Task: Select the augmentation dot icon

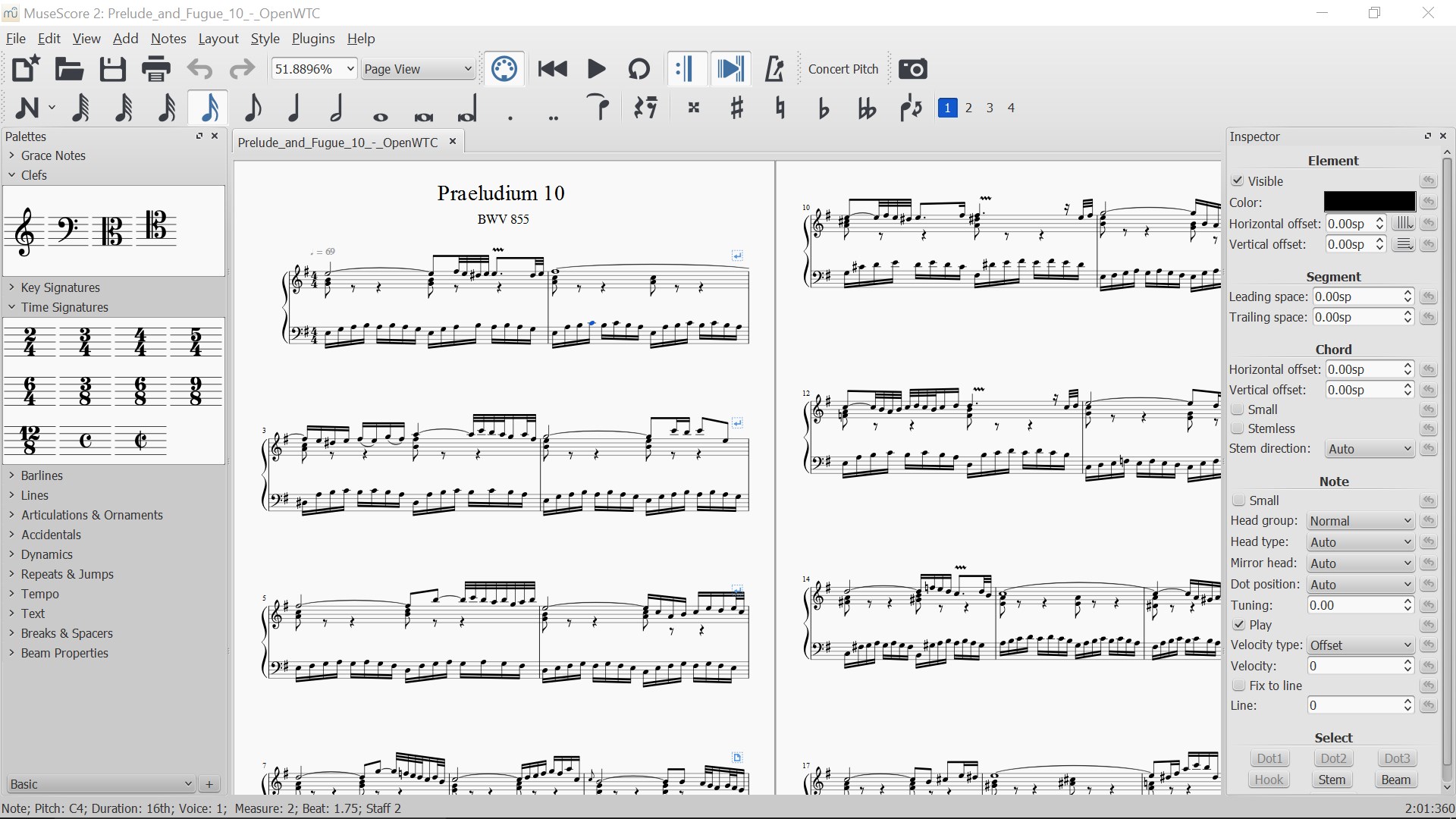Action: coord(510,112)
